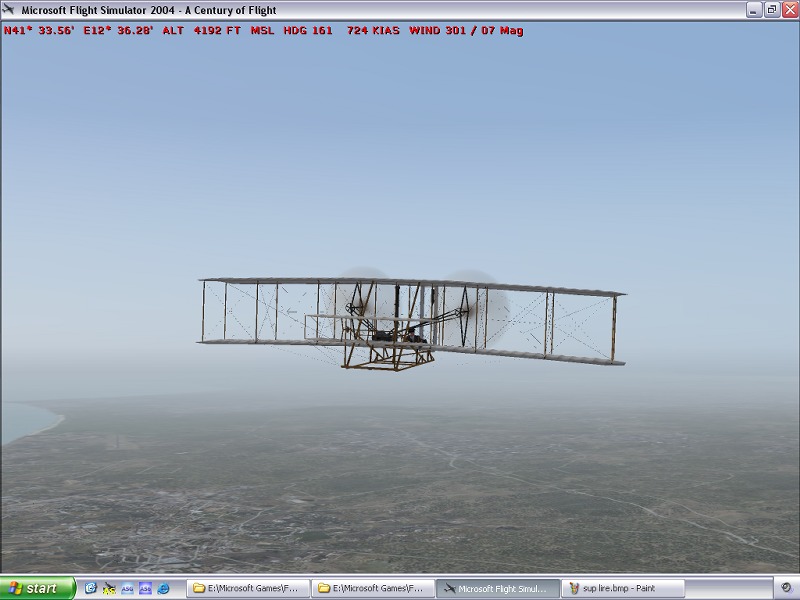Click the airplane AS quick launch icon
Viewport: 800px width, 600px height.
click(109, 588)
